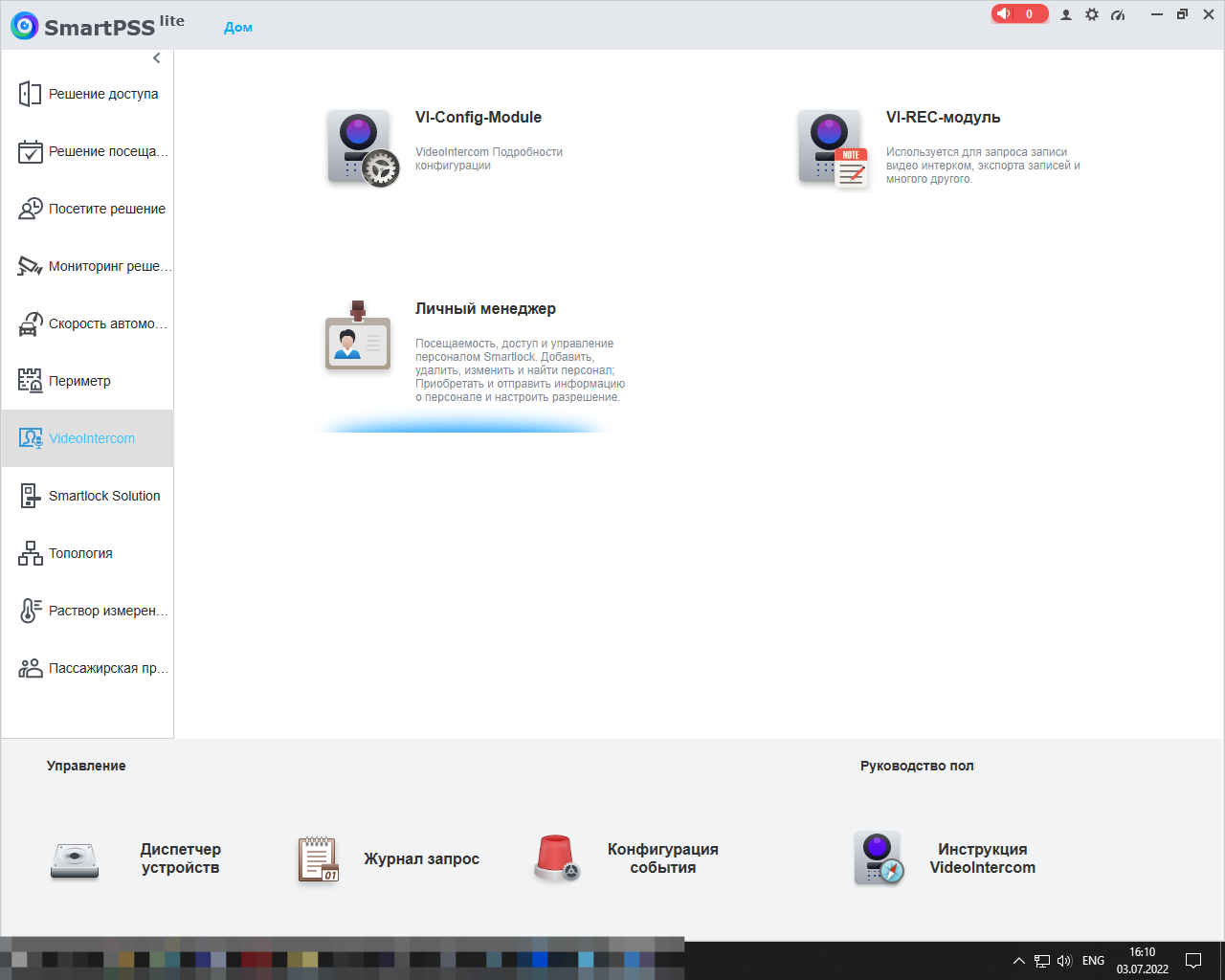Click the Smartlock Solution lock icon
This screenshot has height=980, width=1225.
click(30, 496)
